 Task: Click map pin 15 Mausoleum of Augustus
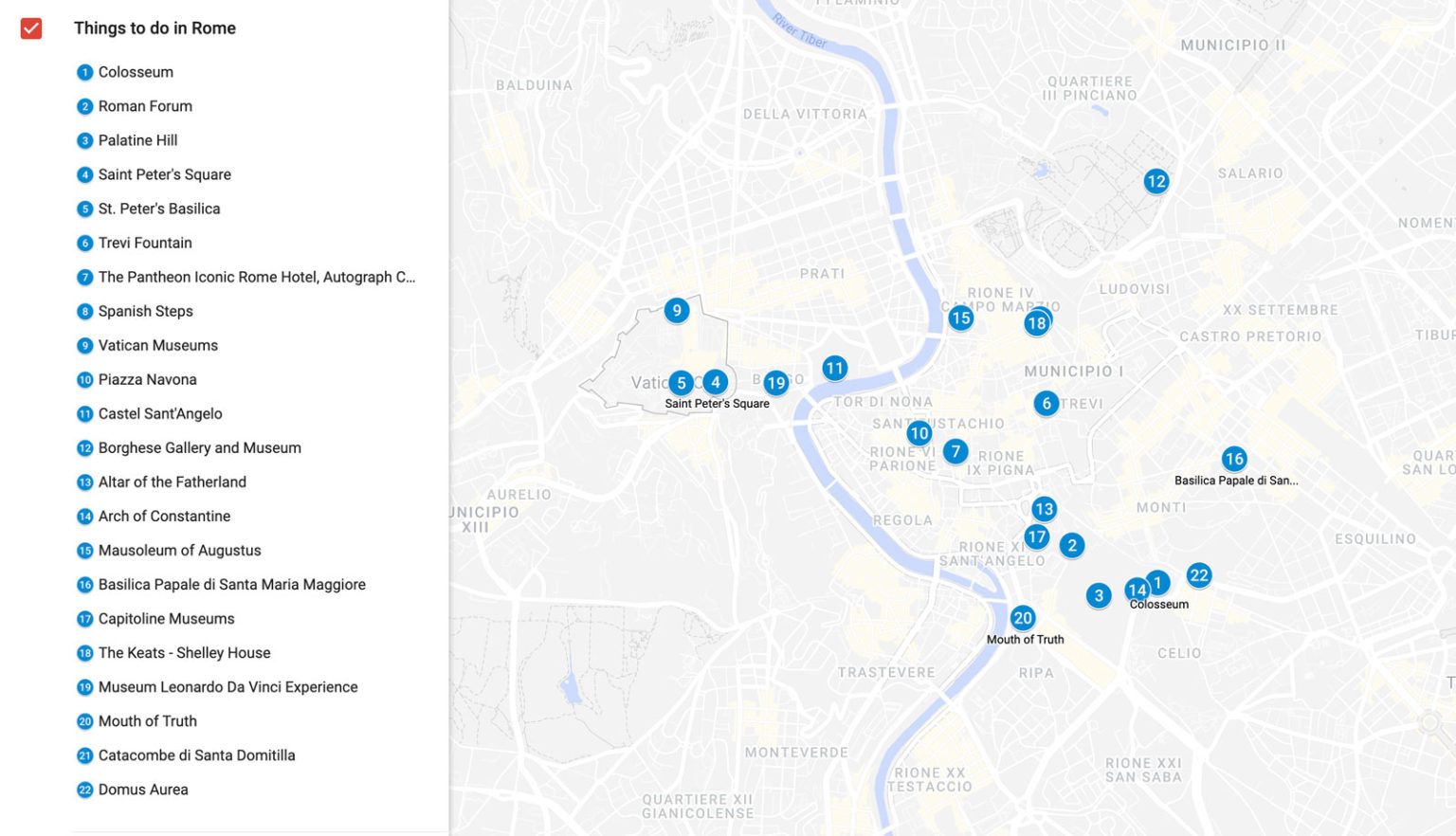(x=960, y=318)
